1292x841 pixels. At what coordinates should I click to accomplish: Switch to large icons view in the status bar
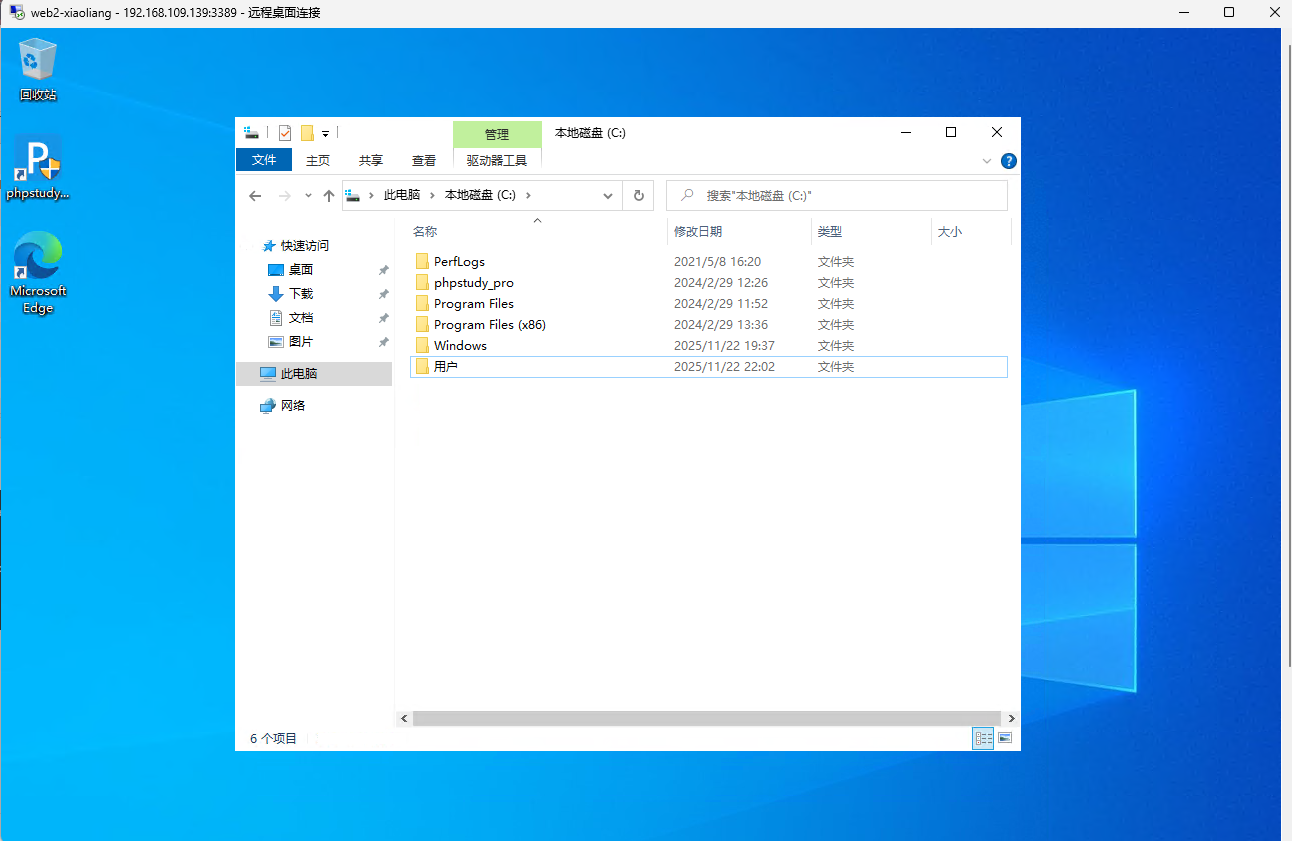click(1005, 738)
